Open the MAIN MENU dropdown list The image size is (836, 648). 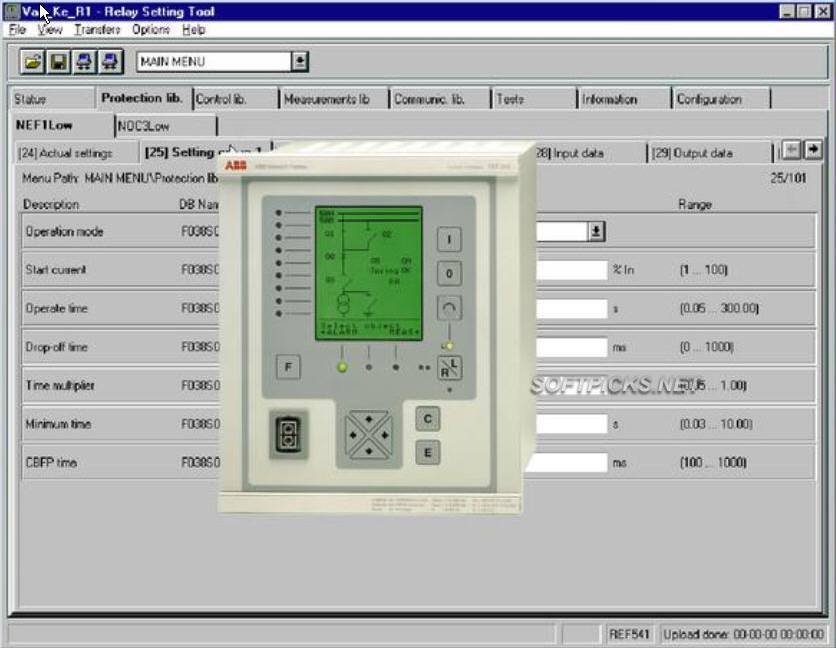pos(301,62)
